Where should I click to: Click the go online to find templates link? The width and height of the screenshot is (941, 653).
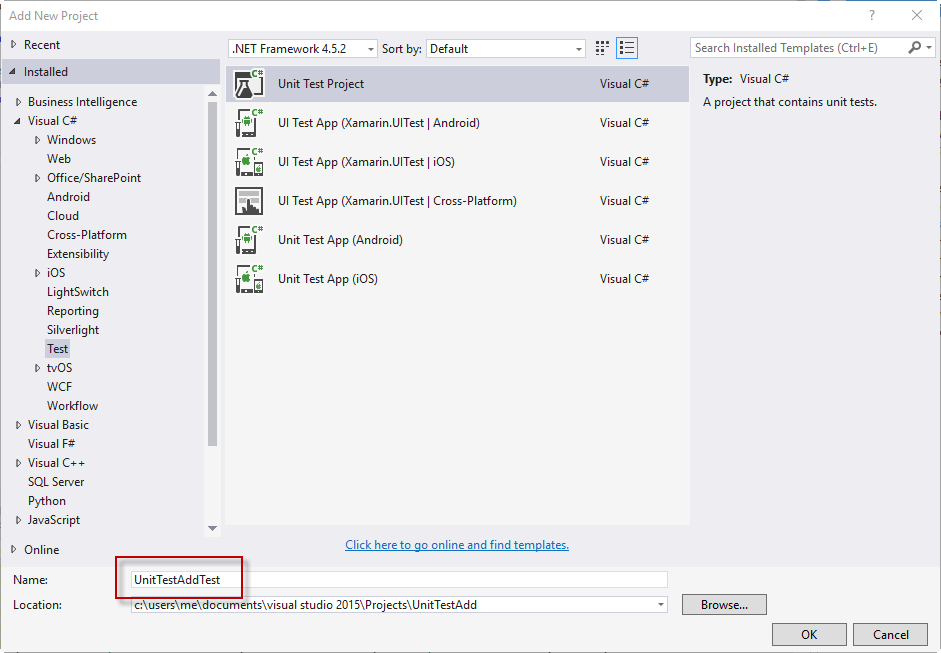tap(456, 544)
